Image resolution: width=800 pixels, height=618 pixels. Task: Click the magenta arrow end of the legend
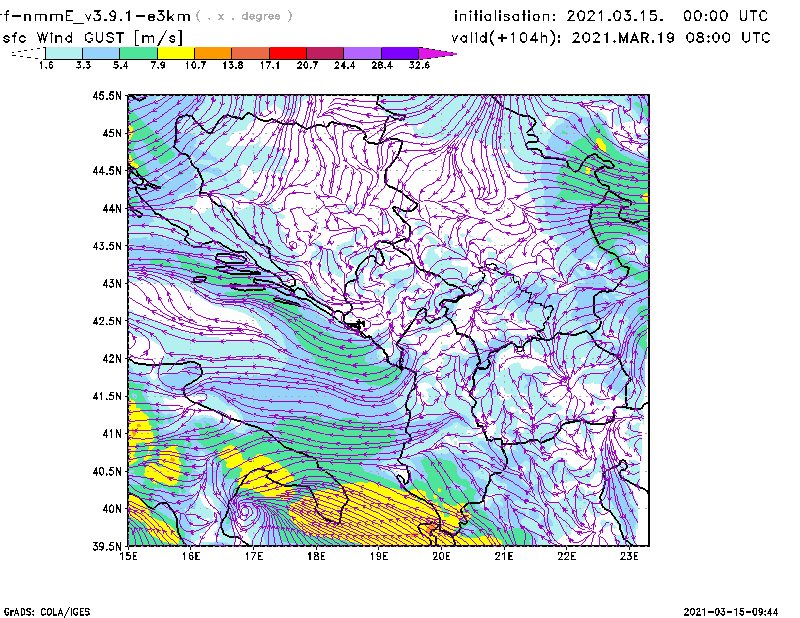pos(437,53)
